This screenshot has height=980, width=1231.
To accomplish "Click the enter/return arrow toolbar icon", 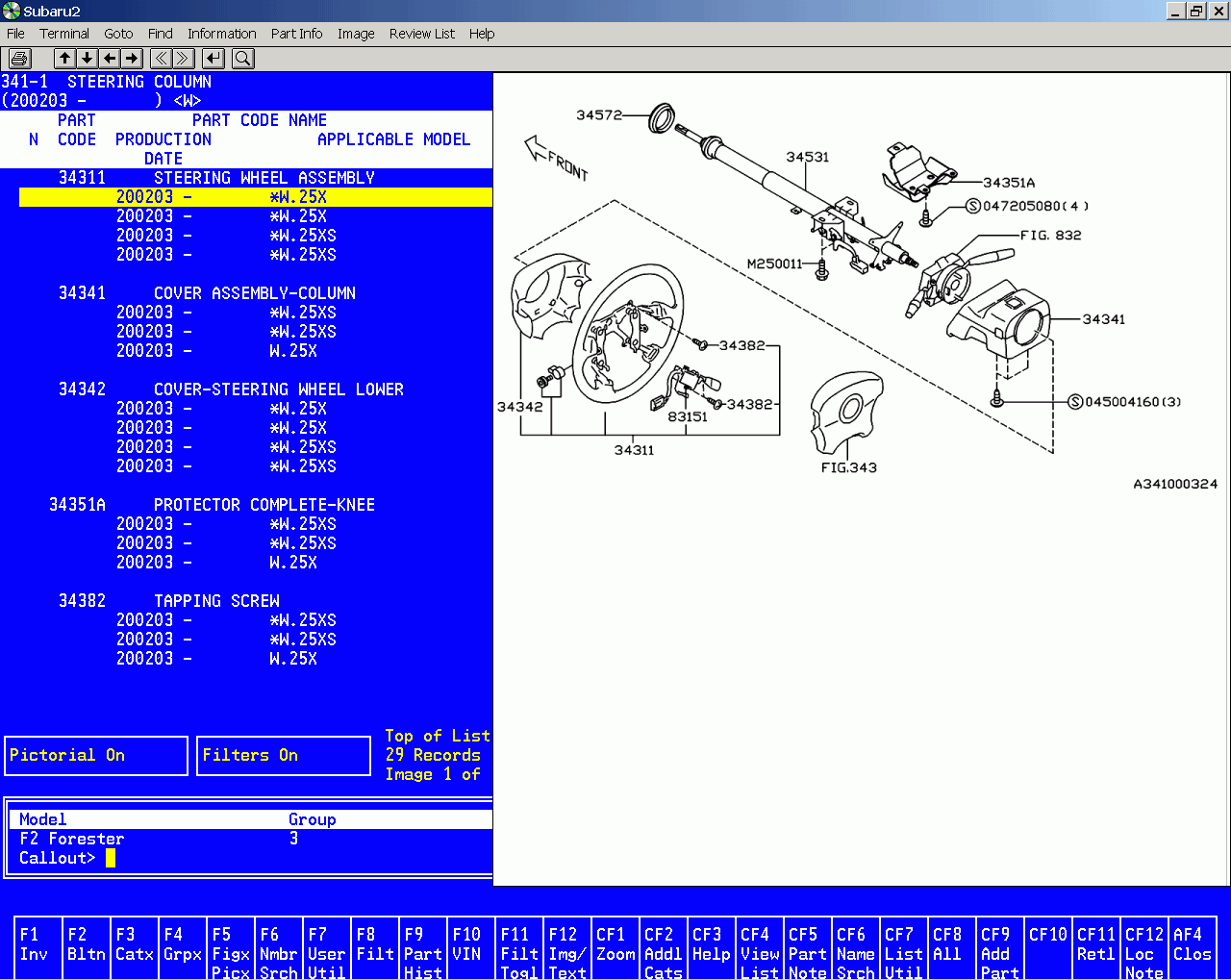I will click(x=214, y=59).
